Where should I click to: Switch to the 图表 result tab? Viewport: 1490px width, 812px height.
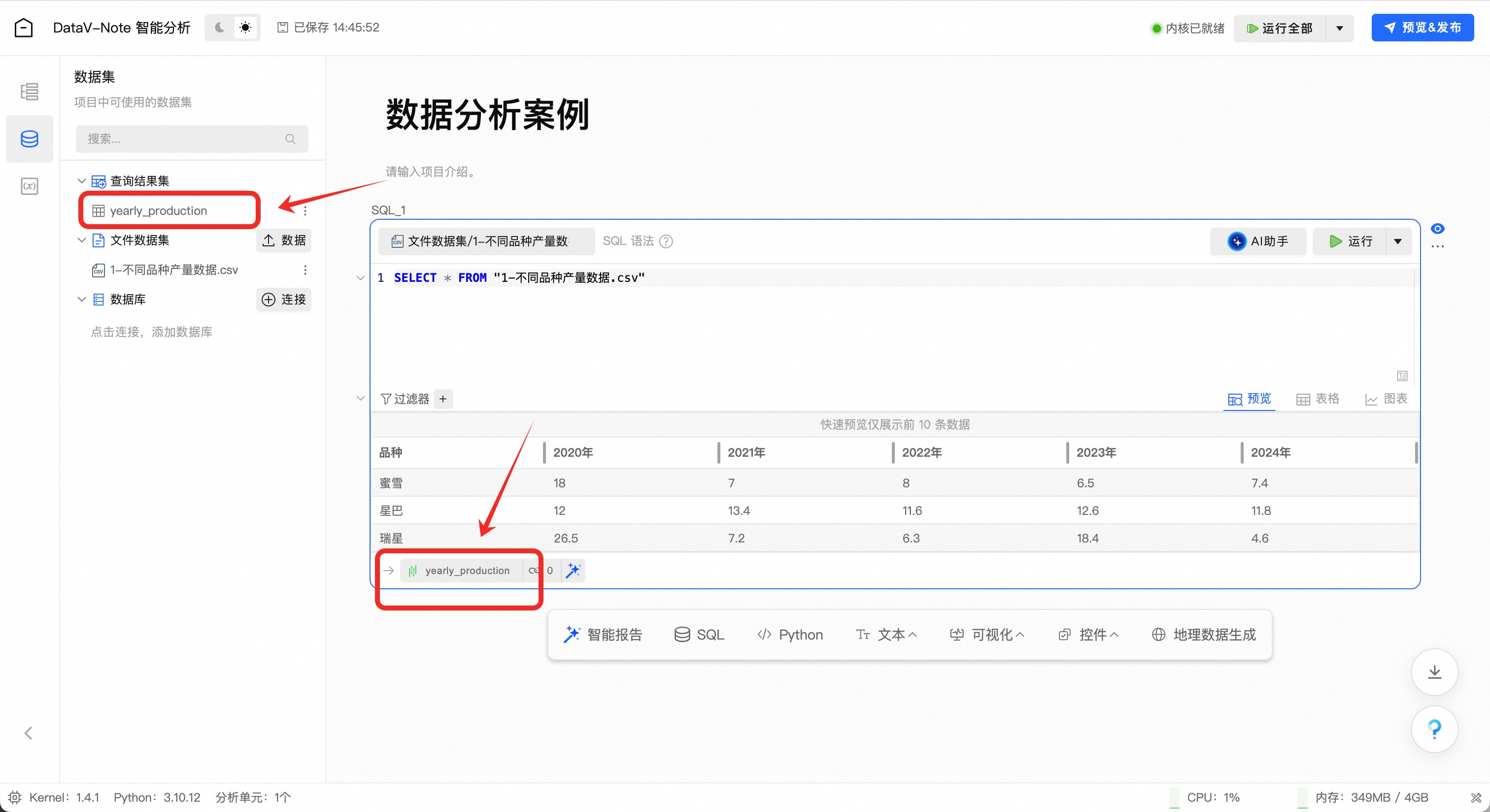1386,399
